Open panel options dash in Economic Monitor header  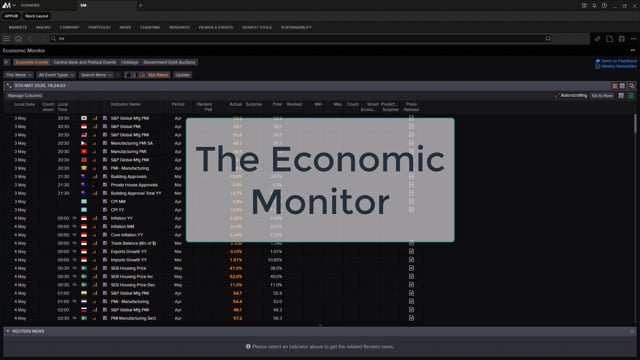tap(633, 50)
